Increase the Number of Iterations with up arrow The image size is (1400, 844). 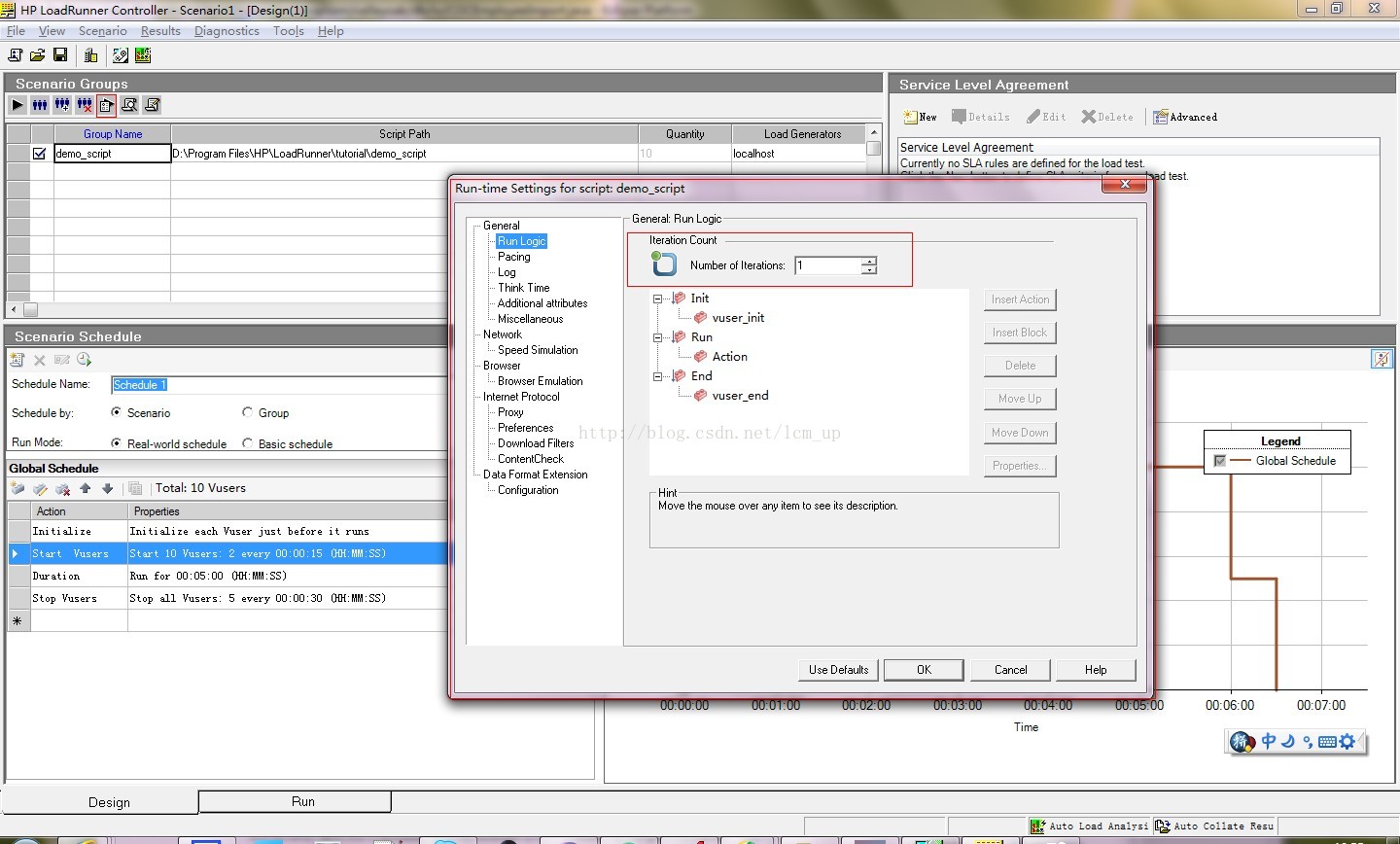869,261
